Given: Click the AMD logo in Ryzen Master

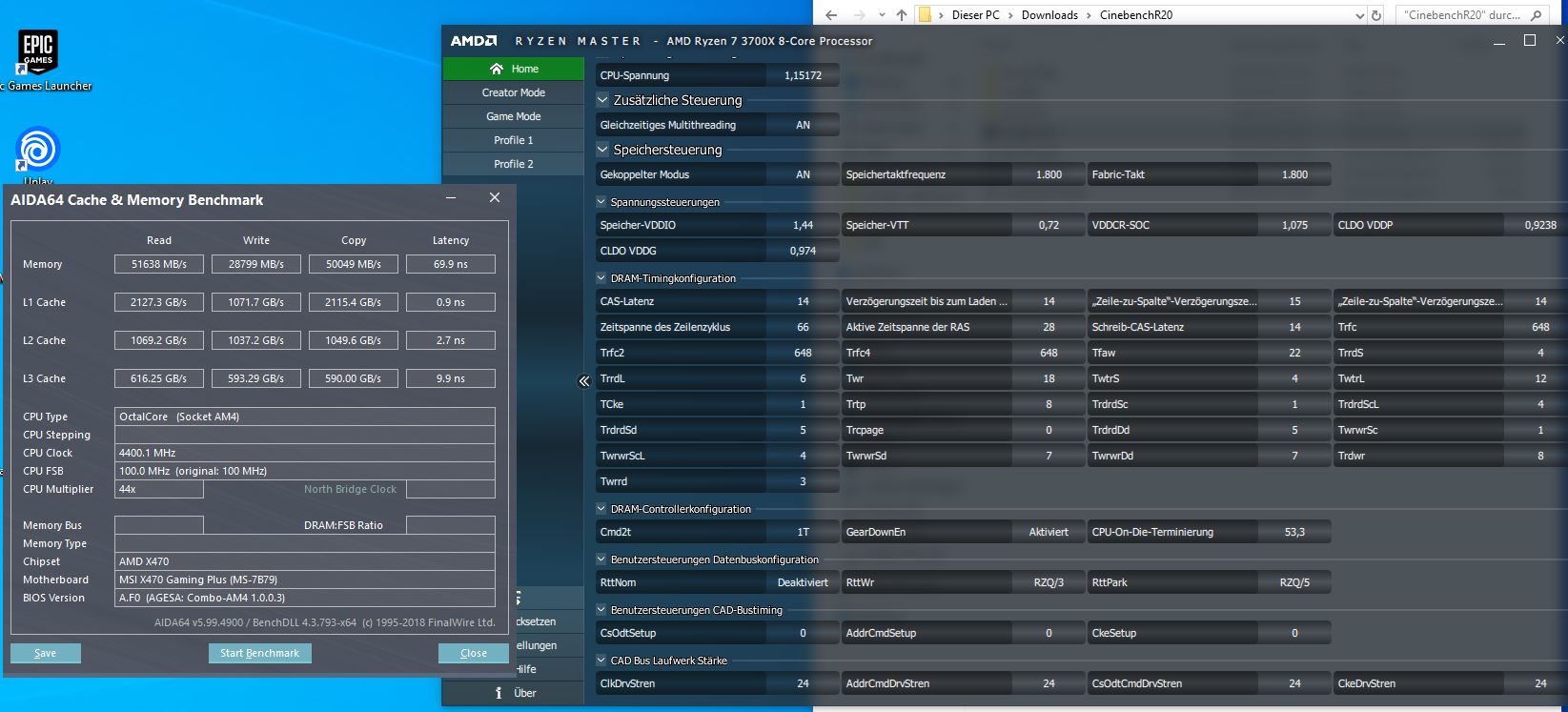Looking at the screenshot, I should (x=474, y=41).
